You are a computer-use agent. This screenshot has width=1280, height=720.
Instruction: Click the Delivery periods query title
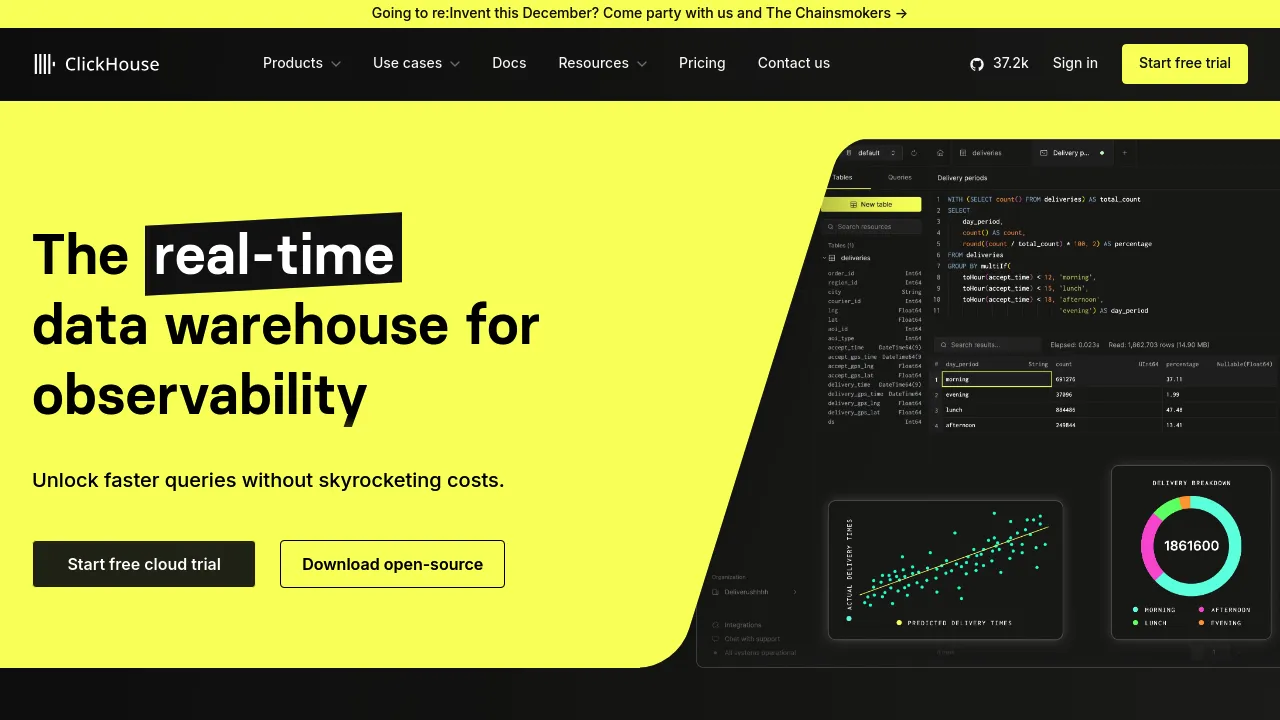[x=962, y=178]
